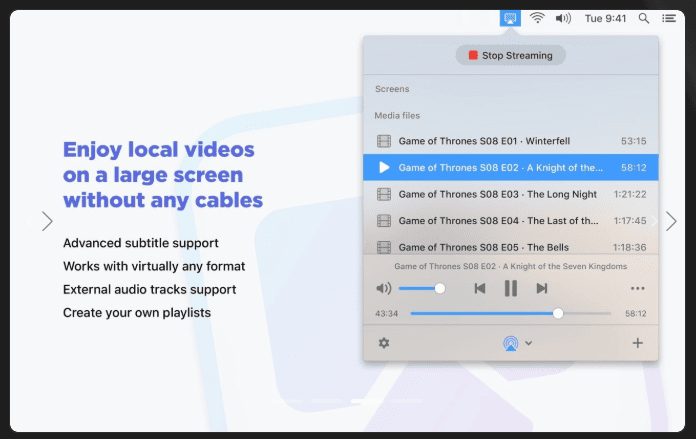This screenshot has width=696, height=439.
Task: Click the playback progress slider
Action: pos(510,313)
